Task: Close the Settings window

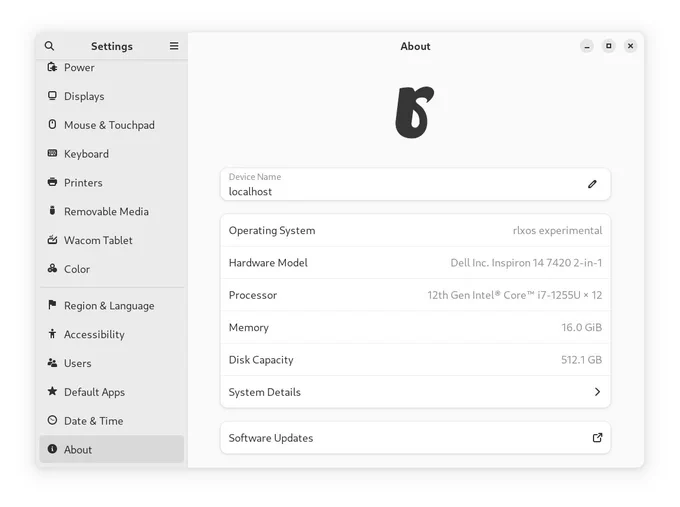Action: pos(630,46)
